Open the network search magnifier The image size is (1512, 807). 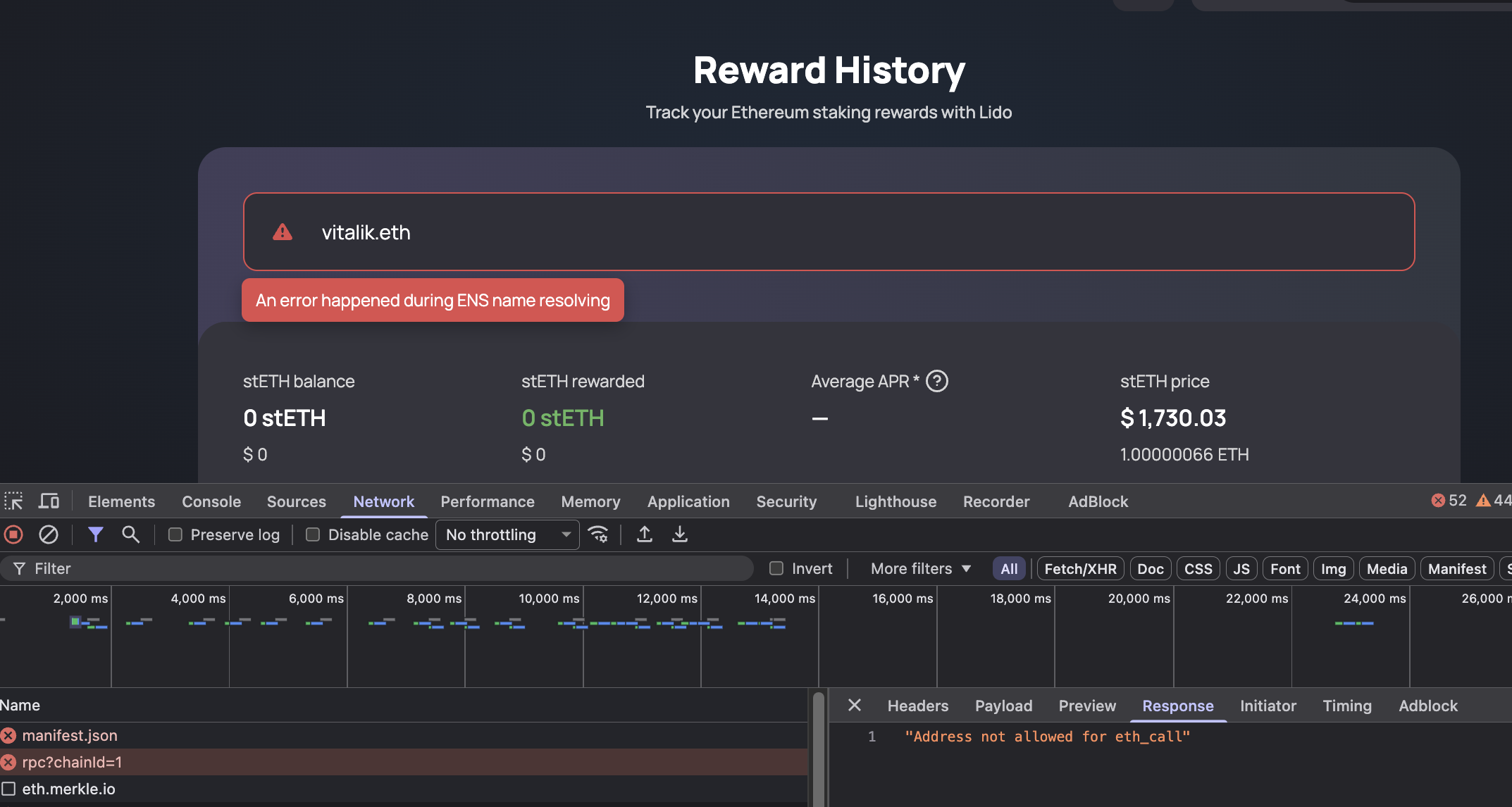pyautogui.click(x=130, y=534)
